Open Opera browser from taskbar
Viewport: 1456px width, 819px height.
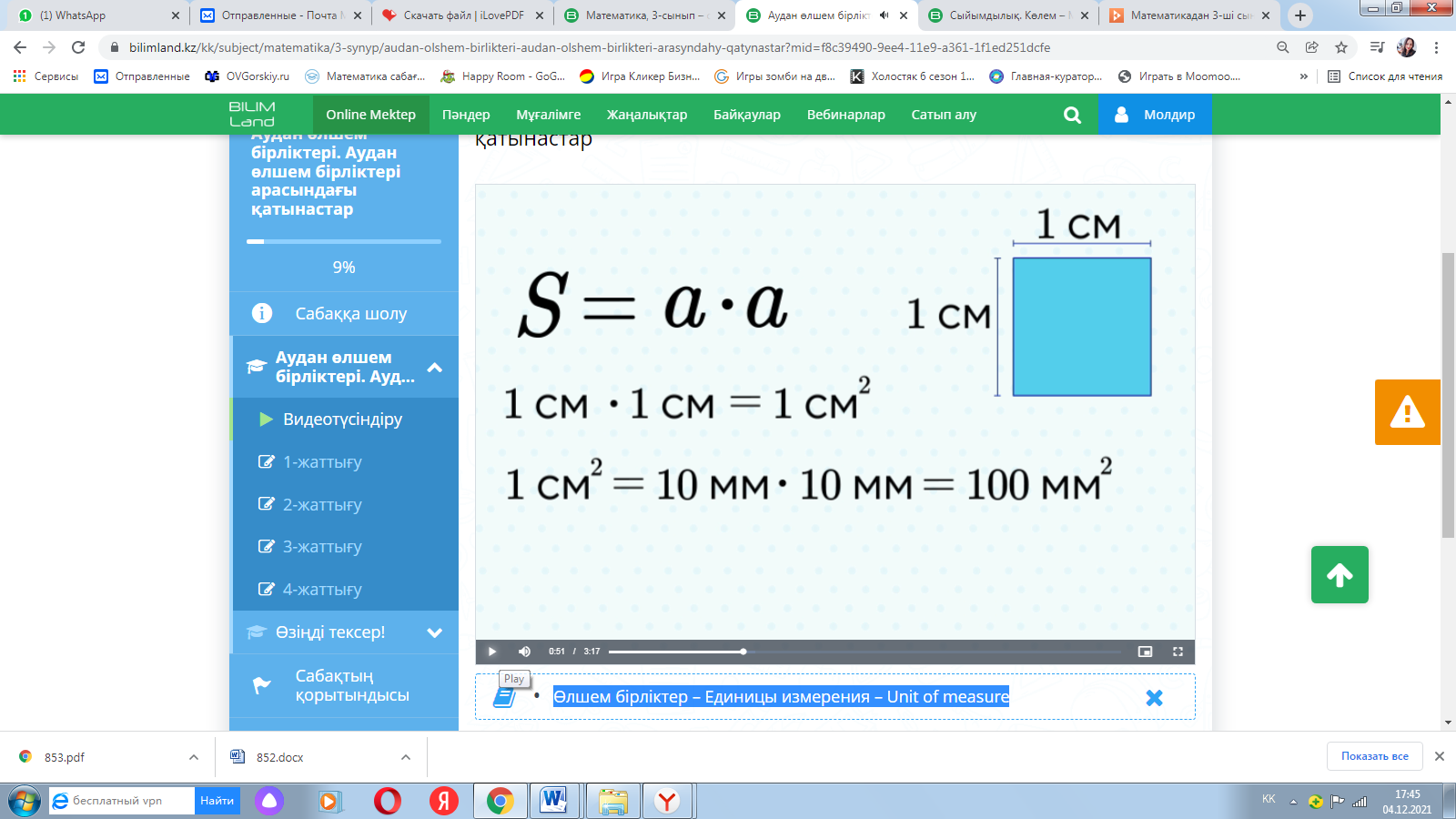[388, 801]
